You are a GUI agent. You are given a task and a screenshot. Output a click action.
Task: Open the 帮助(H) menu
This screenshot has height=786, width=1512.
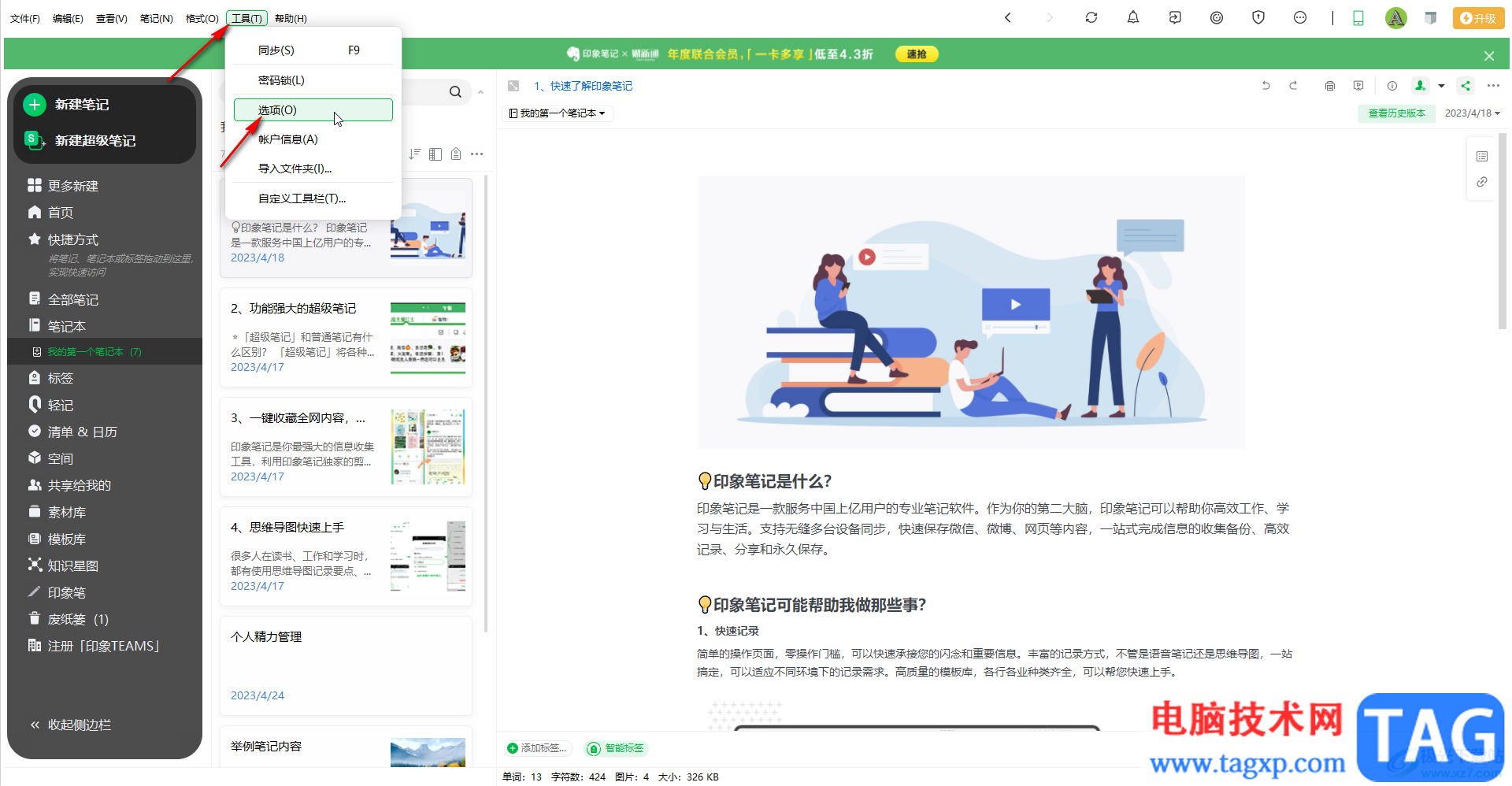[291, 18]
